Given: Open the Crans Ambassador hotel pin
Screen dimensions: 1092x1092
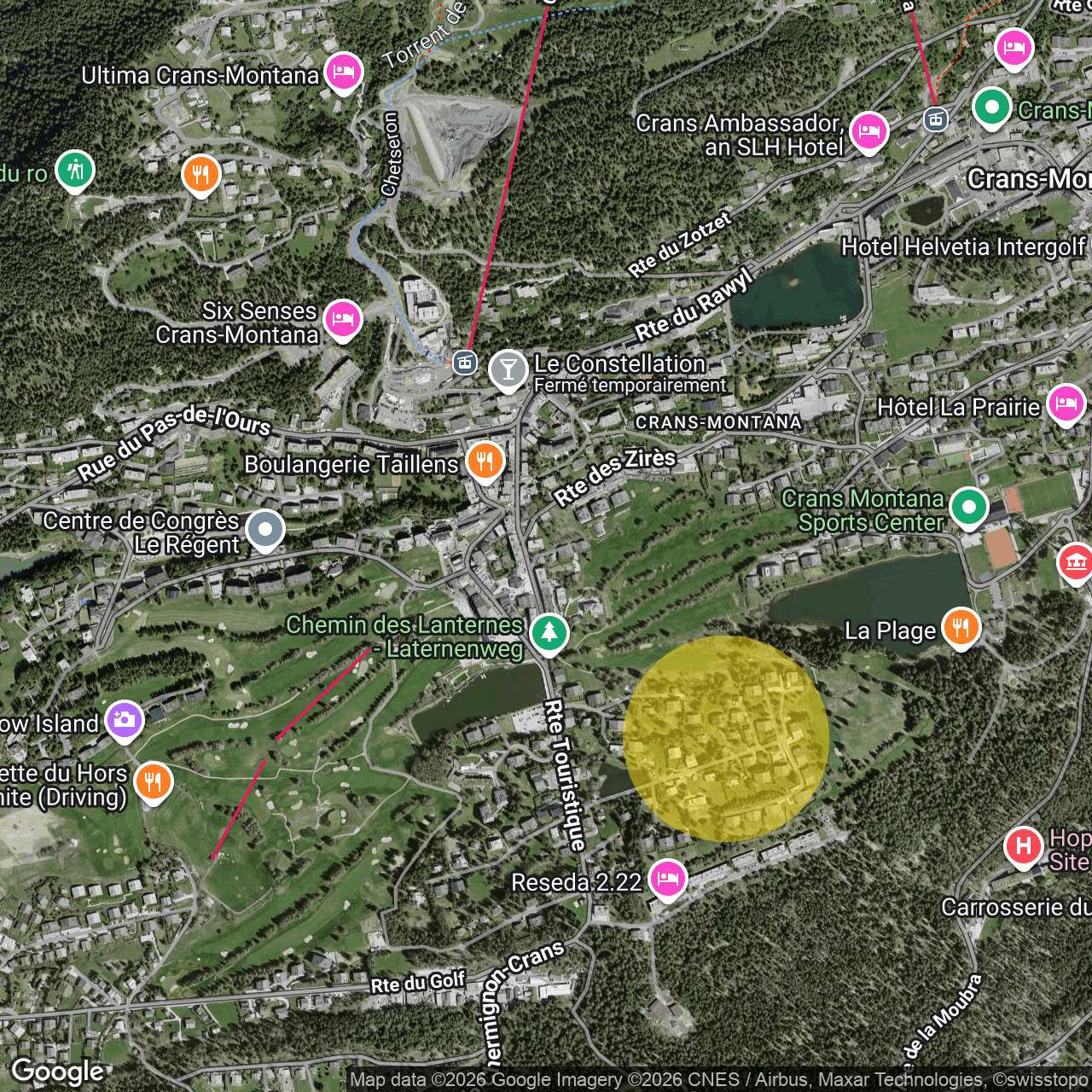Looking at the screenshot, I should [869, 133].
